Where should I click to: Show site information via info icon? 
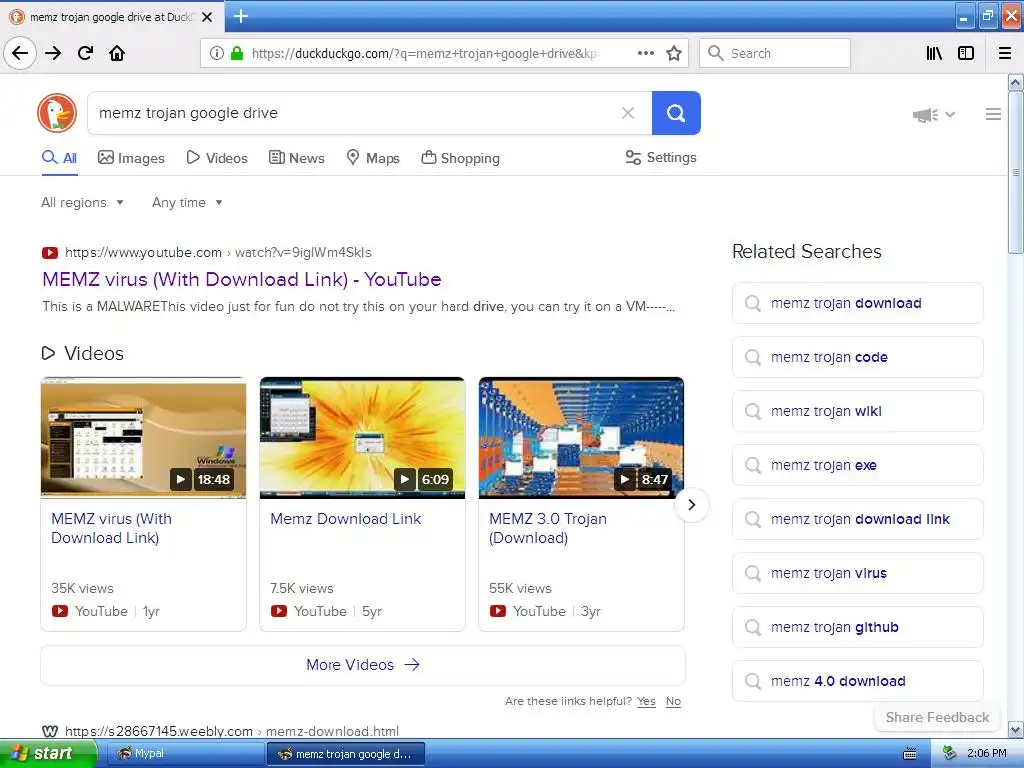(x=217, y=53)
